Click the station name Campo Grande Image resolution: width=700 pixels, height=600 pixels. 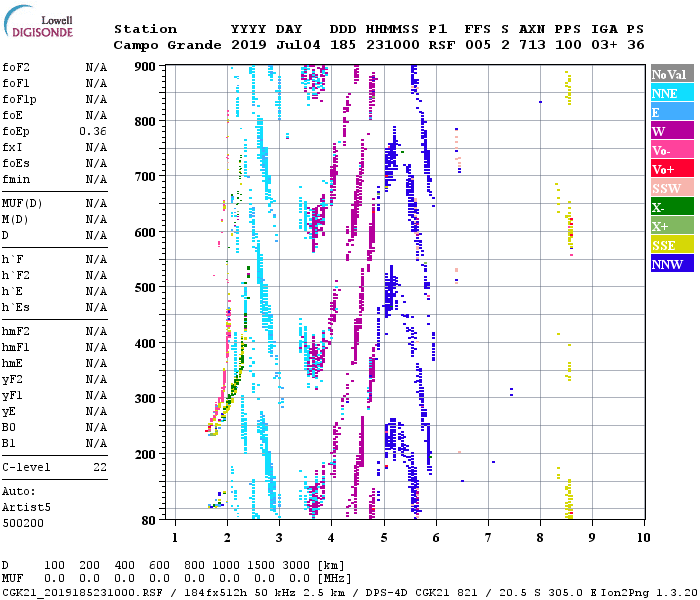(167, 45)
